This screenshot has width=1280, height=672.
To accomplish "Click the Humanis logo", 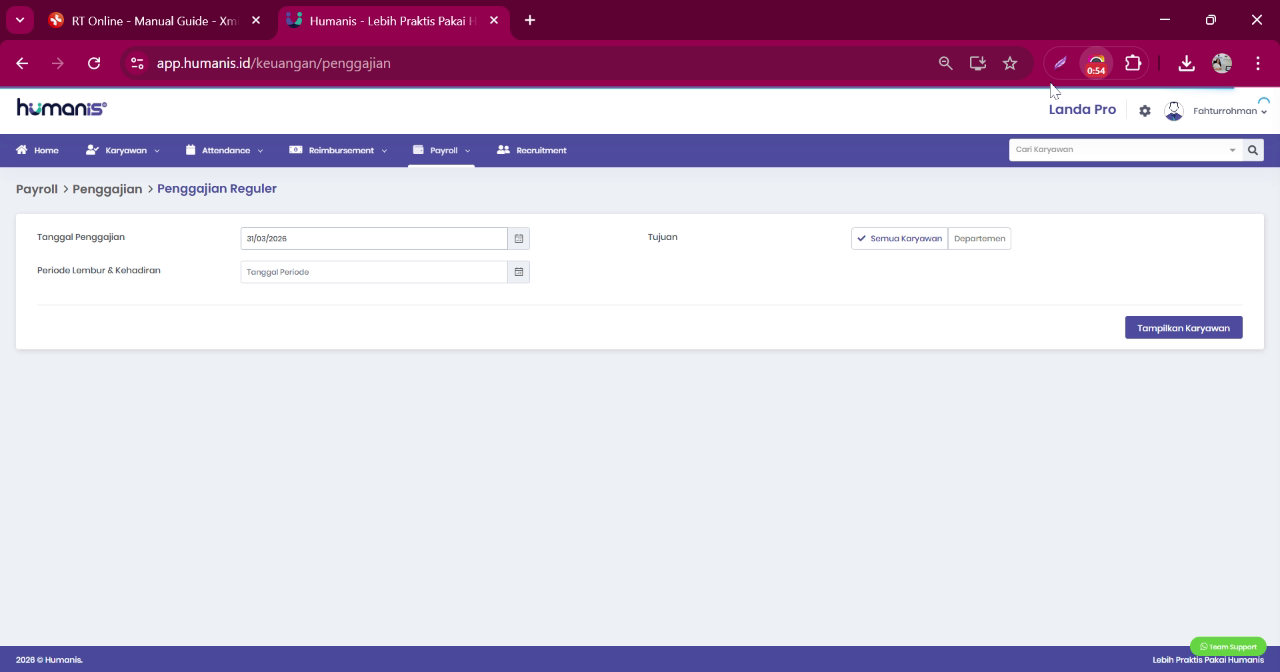I will (x=61, y=108).
